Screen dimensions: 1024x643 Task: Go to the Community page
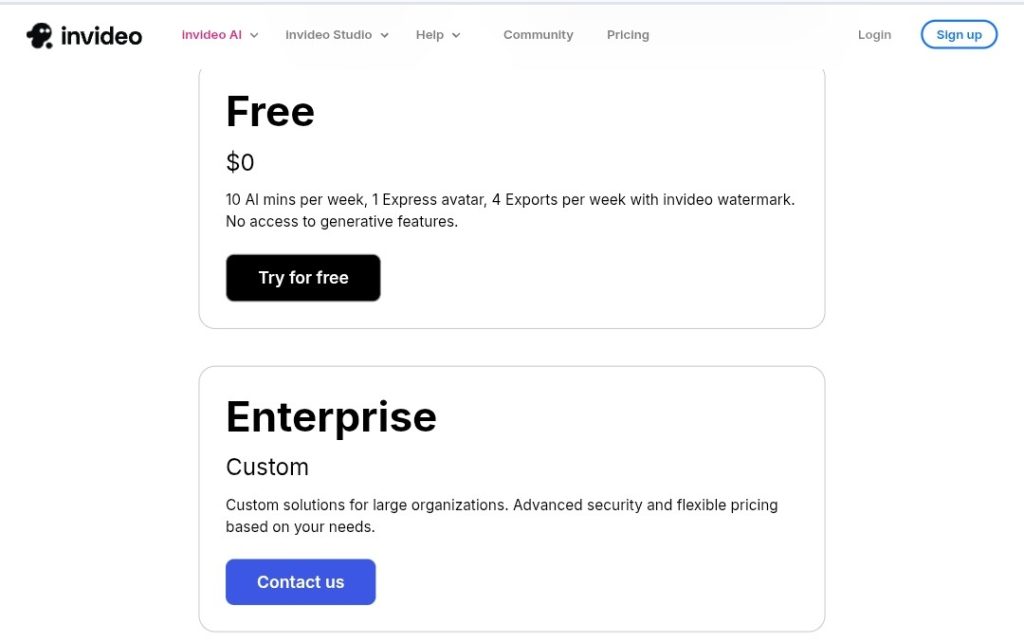coord(538,35)
